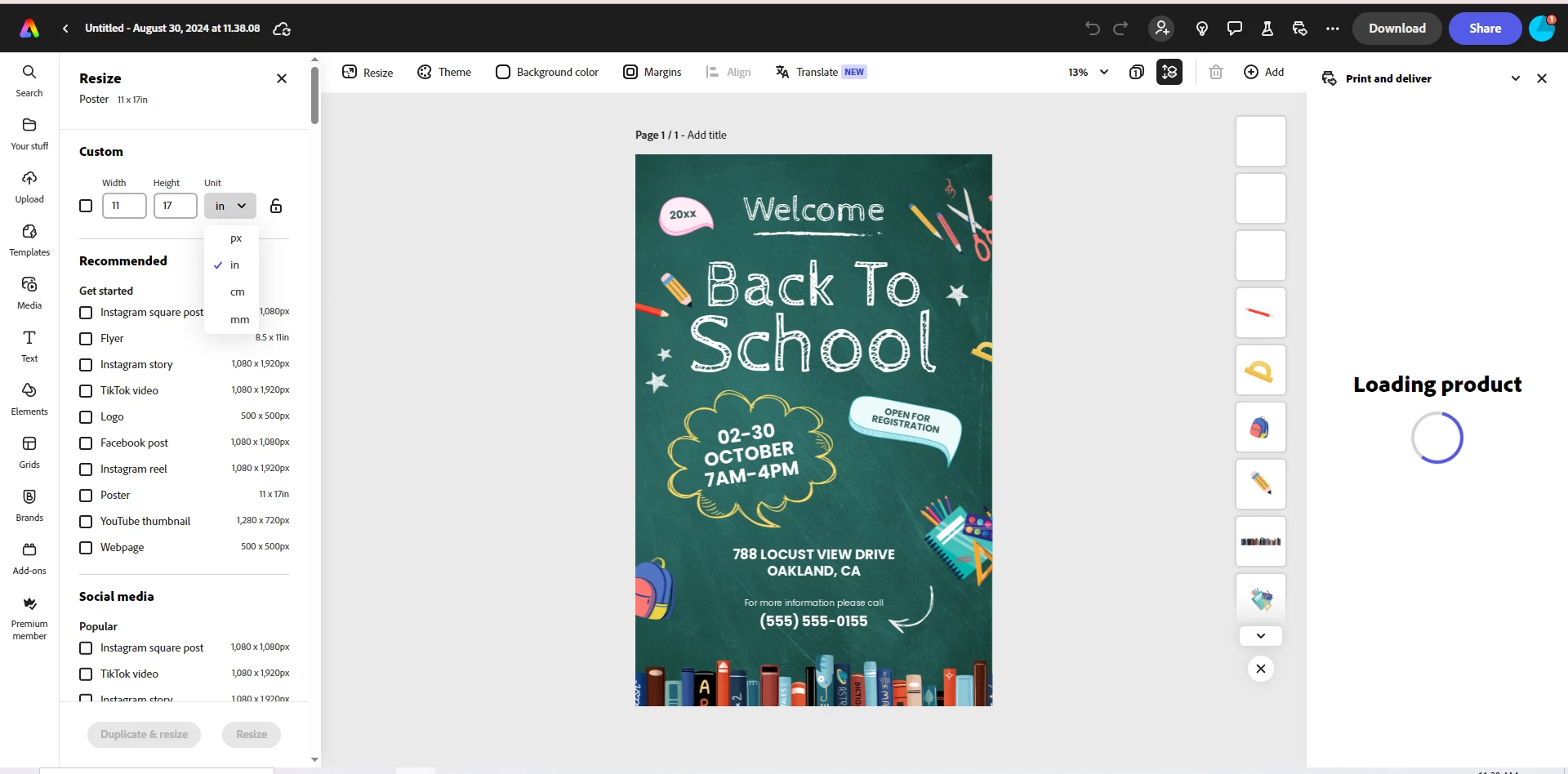This screenshot has height=774, width=1568.
Task: Undo the last action
Action: [1093, 29]
